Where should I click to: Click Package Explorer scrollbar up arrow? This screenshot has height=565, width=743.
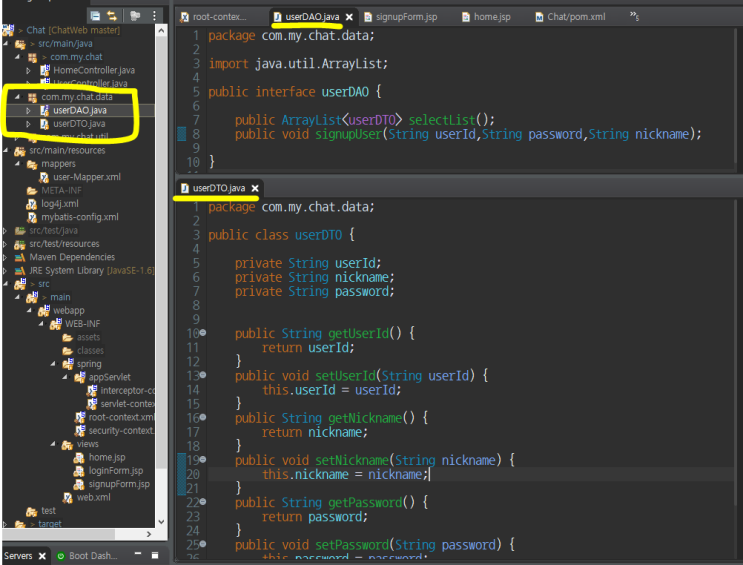click(161, 31)
